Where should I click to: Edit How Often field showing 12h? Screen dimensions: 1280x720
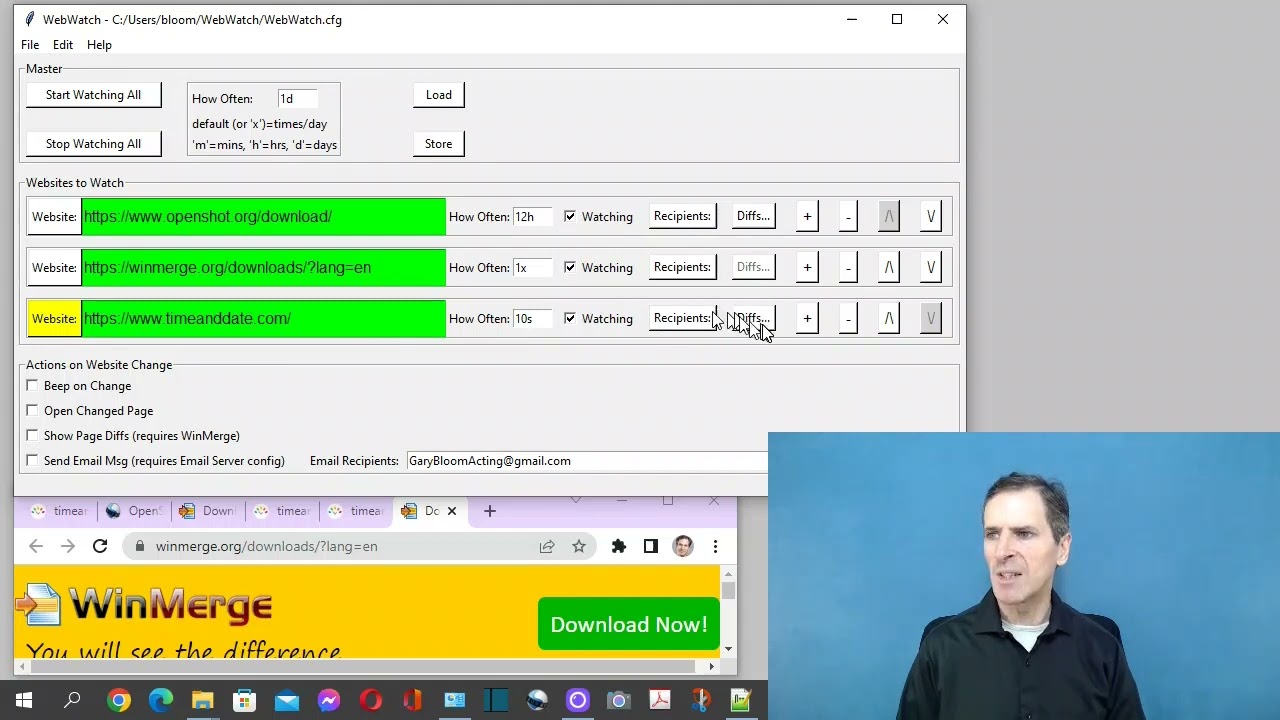pyautogui.click(x=532, y=217)
